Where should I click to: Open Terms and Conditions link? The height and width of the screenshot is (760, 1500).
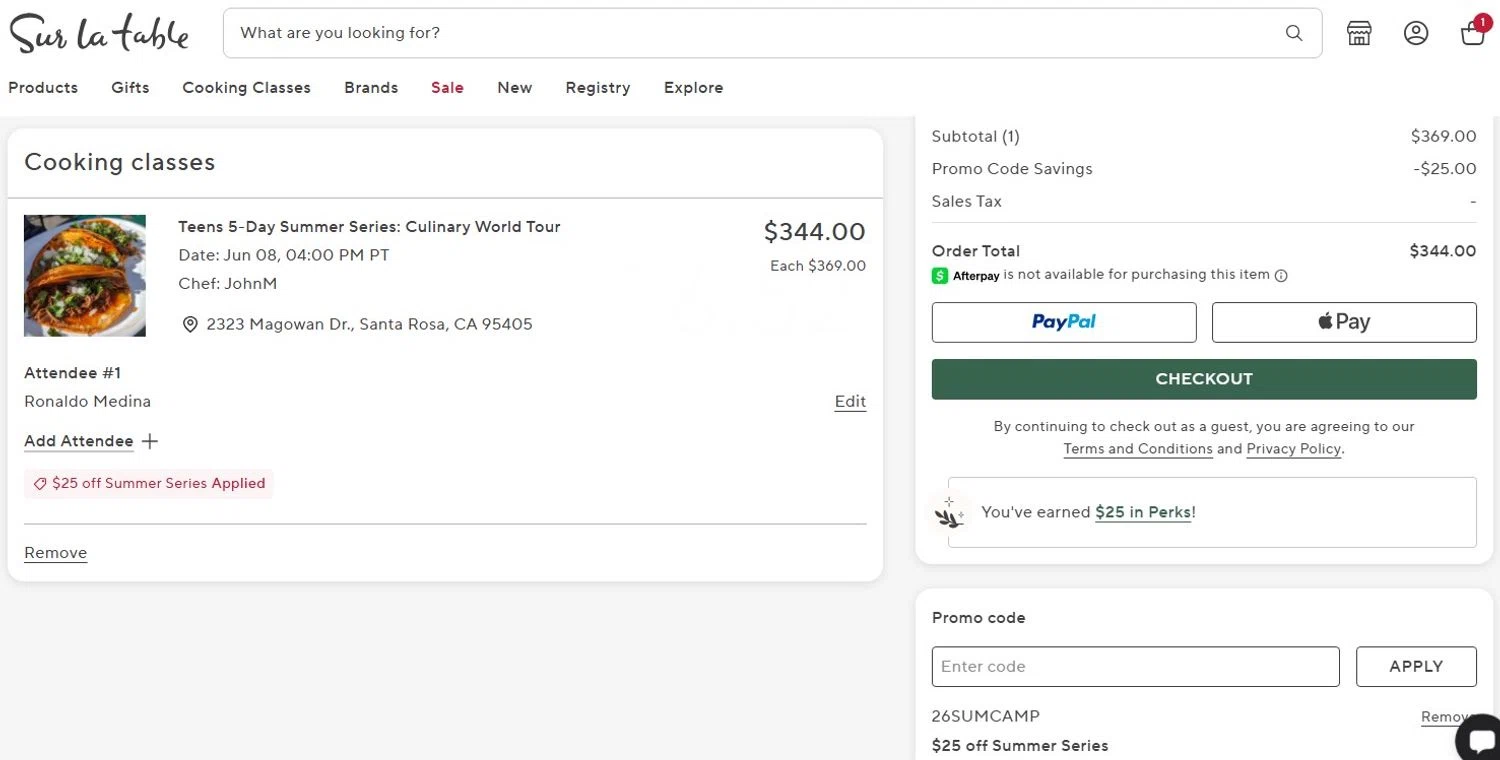[x=1138, y=449]
